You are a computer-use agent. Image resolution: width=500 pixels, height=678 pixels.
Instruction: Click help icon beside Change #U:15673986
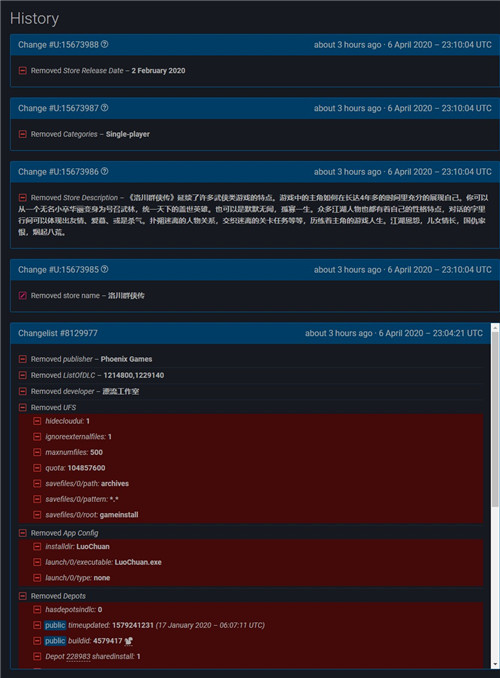[105, 172]
